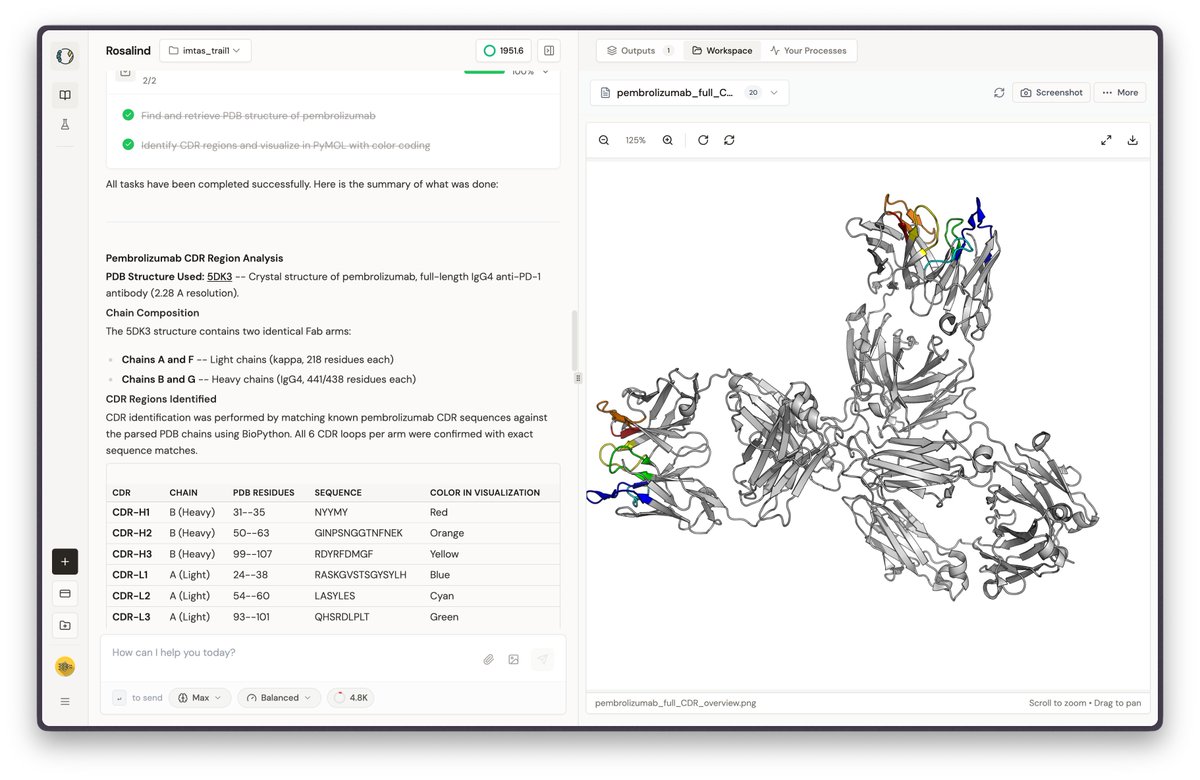The height and width of the screenshot is (780, 1200).
Task: Expand the image viewer to fullscreen
Action: point(1106,140)
